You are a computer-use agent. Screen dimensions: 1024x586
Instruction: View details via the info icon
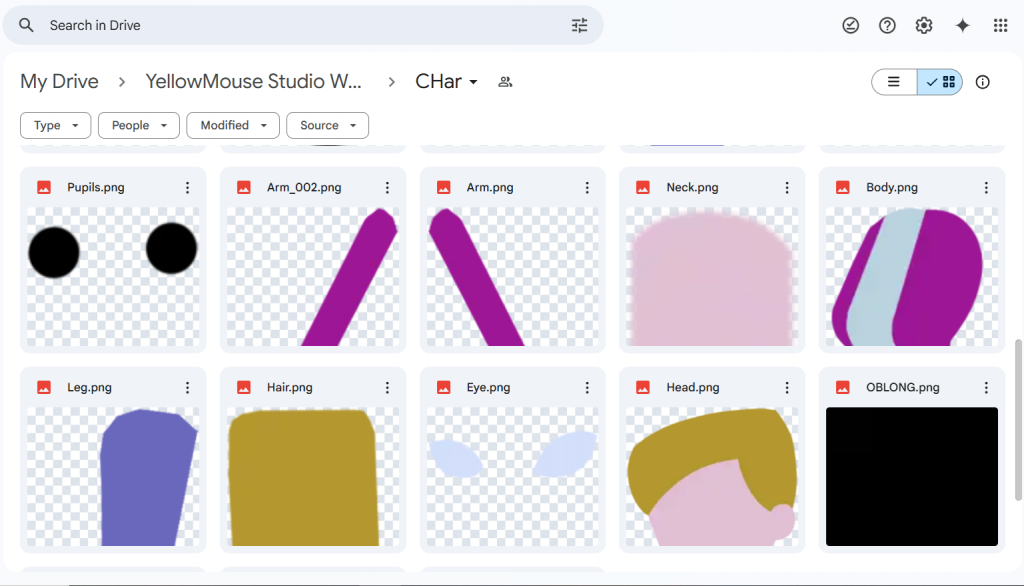click(x=982, y=82)
